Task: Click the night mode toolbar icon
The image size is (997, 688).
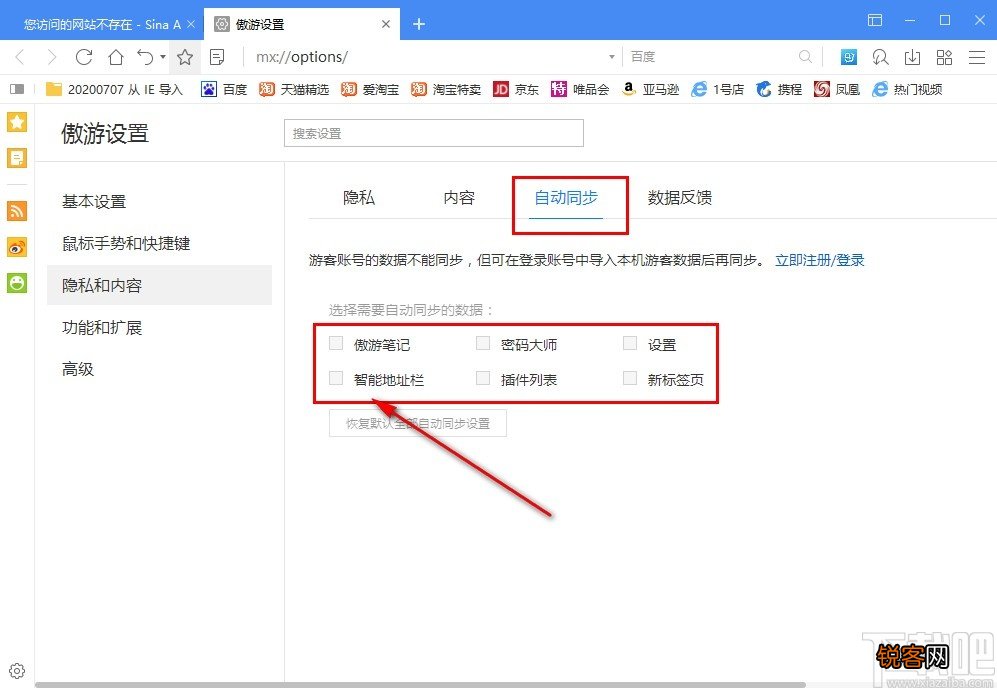Action: point(881,57)
